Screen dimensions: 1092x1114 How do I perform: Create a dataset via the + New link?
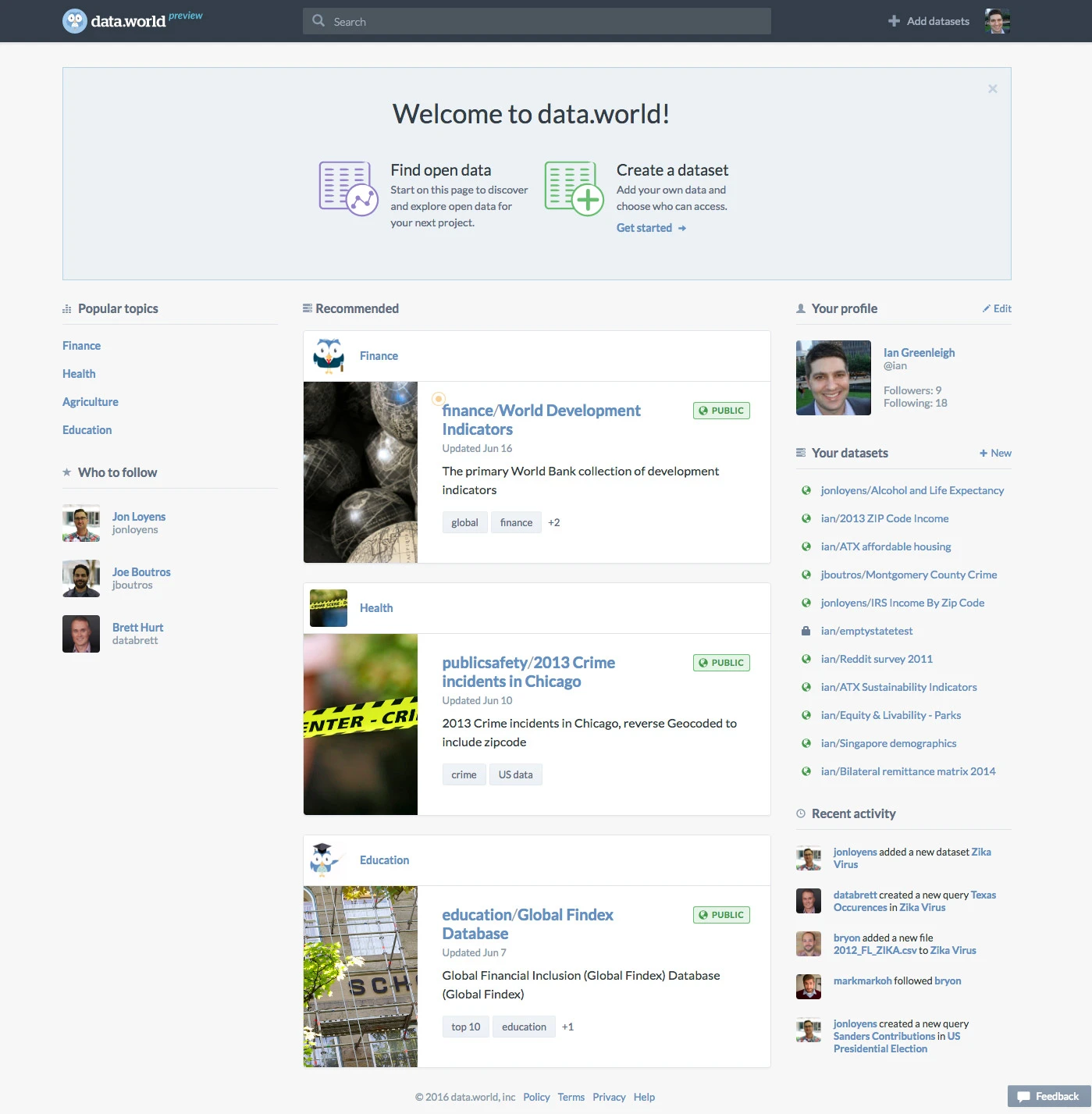994,453
